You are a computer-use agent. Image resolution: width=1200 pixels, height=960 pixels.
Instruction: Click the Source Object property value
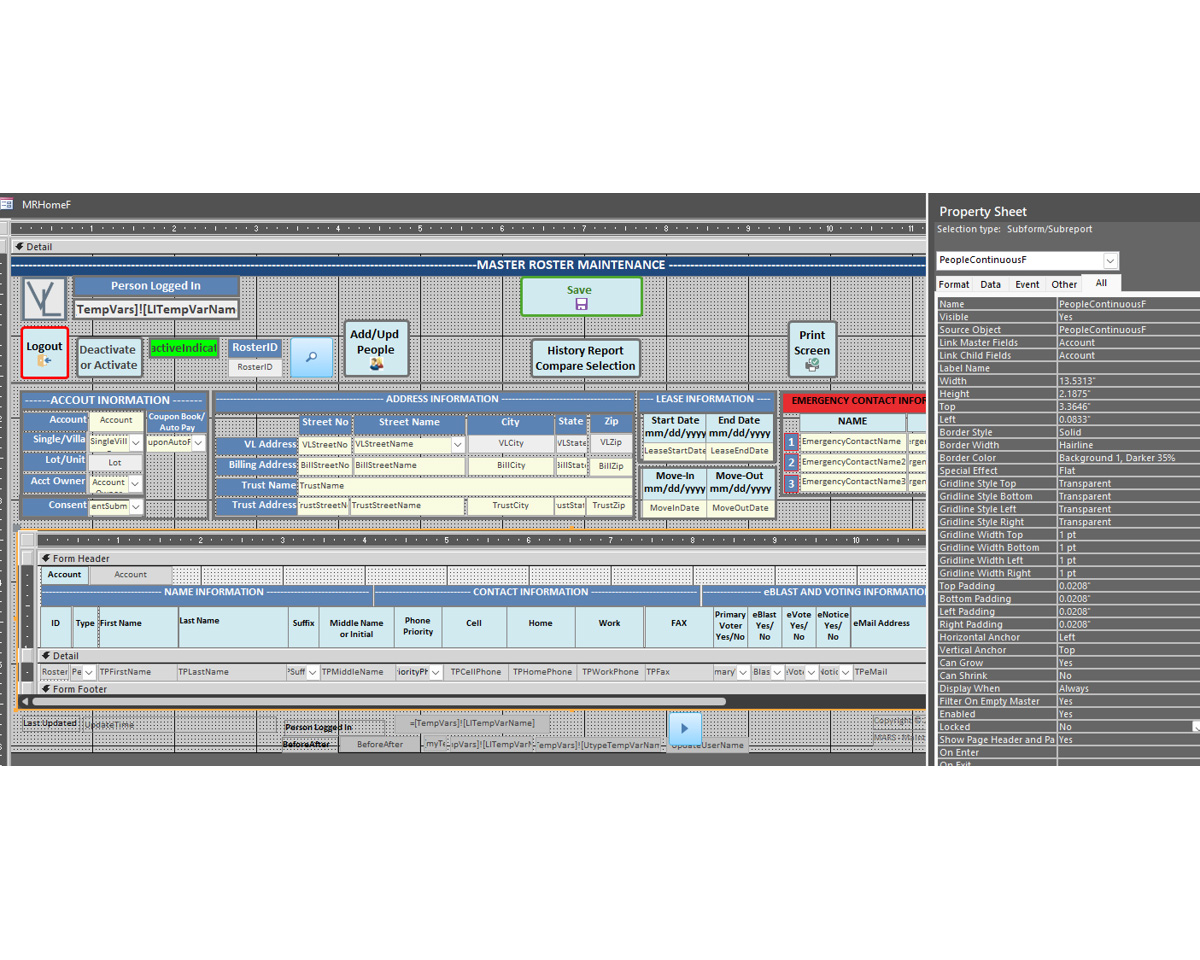[x=1128, y=330]
